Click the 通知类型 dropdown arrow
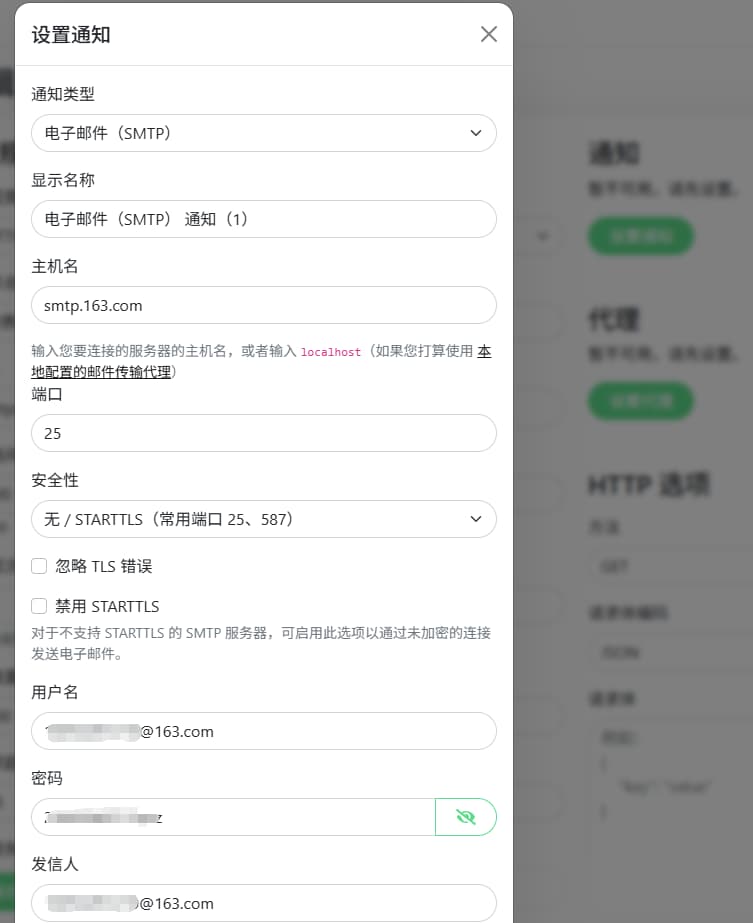753x923 pixels. [x=476, y=133]
